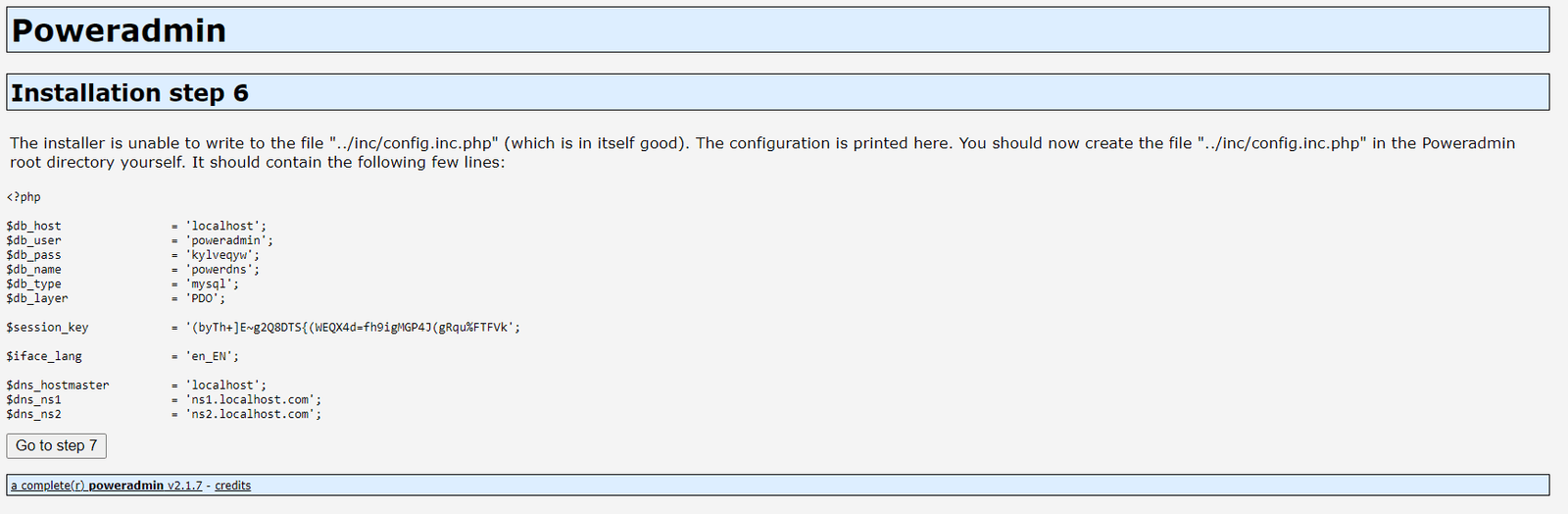Open the credits link in the footer
Viewport: 1568px width, 514px height.
click(x=232, y=486)
